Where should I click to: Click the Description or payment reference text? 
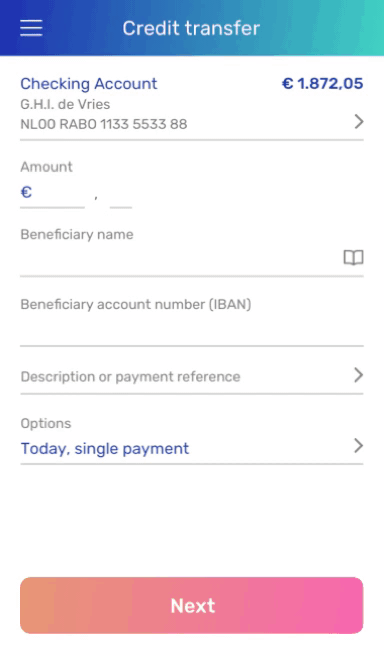(x=131, y=377)
